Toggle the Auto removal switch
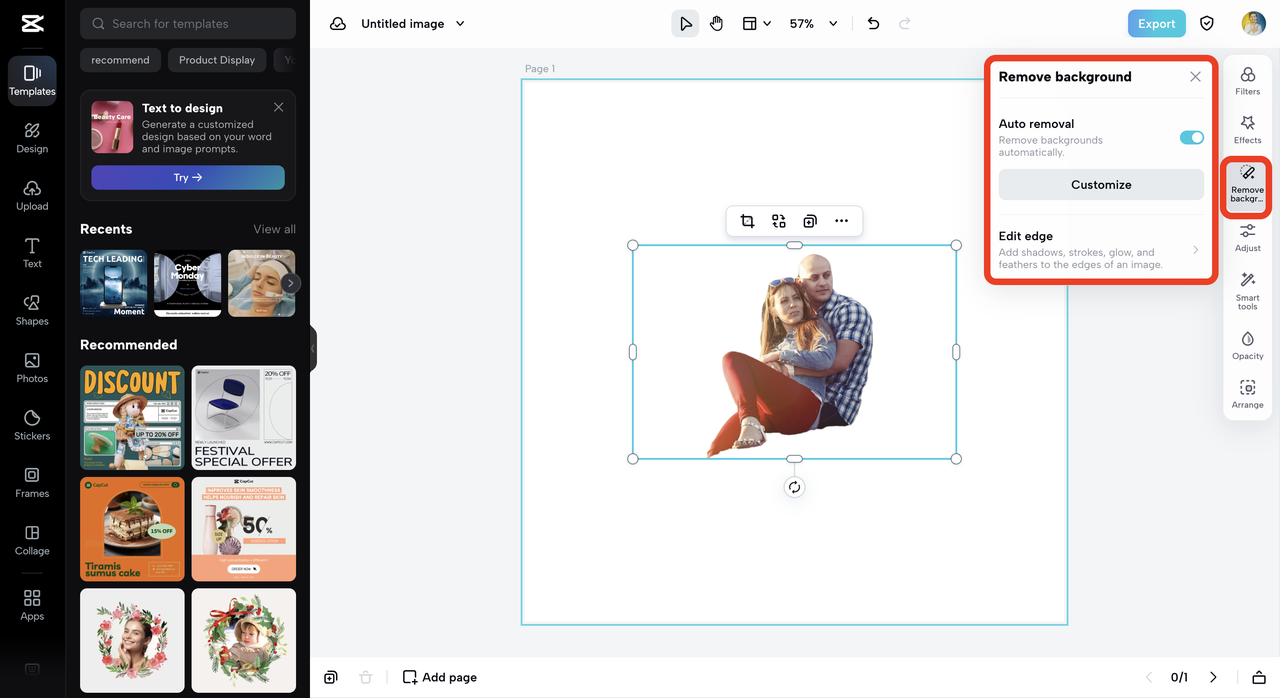Screen dimensions: 1280x698 1191,138
